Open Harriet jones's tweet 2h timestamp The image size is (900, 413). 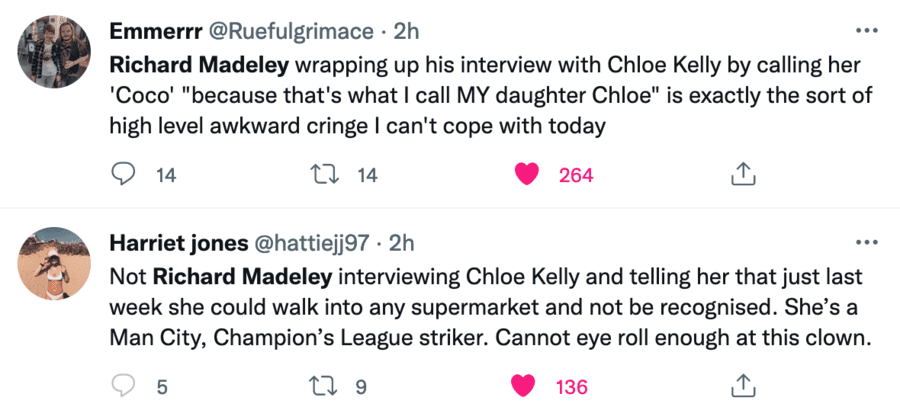pyautogui.click(x=400, y=243)
